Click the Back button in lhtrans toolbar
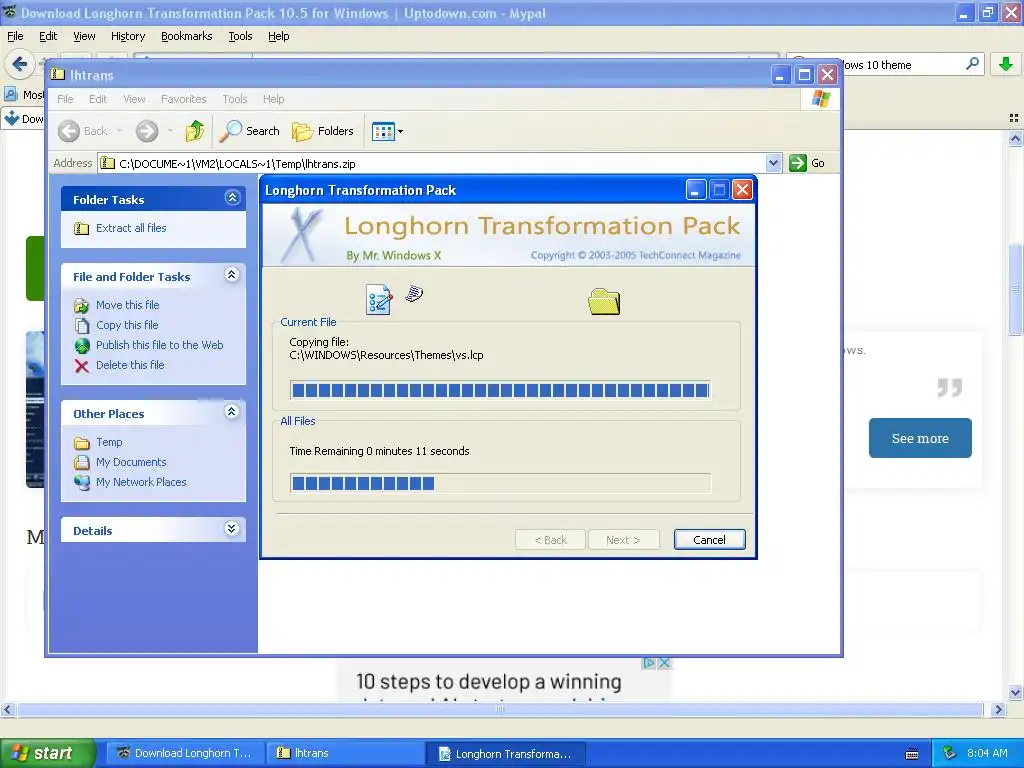 coord(83,131)
